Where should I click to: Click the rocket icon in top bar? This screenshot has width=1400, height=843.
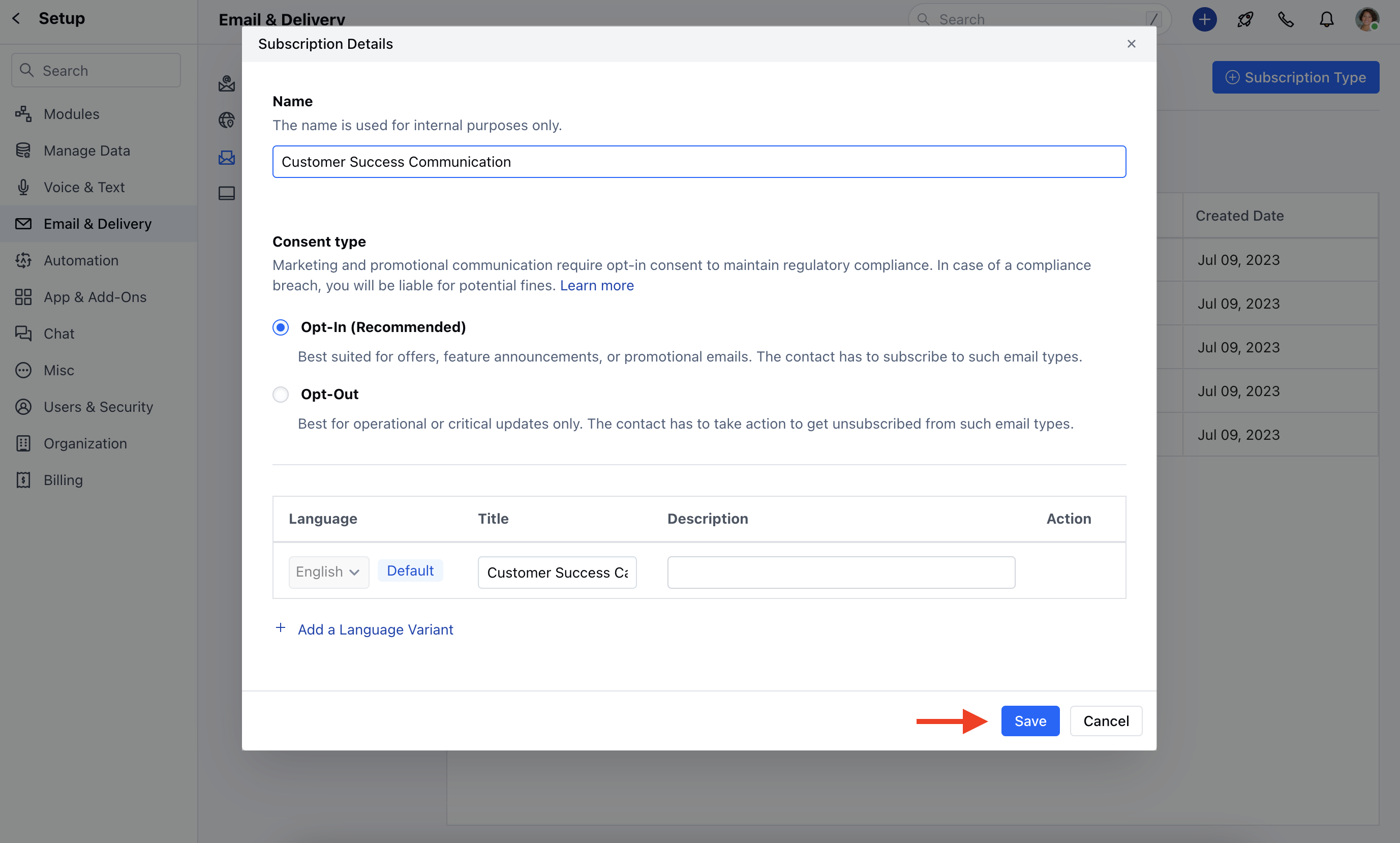(1245, 20)
